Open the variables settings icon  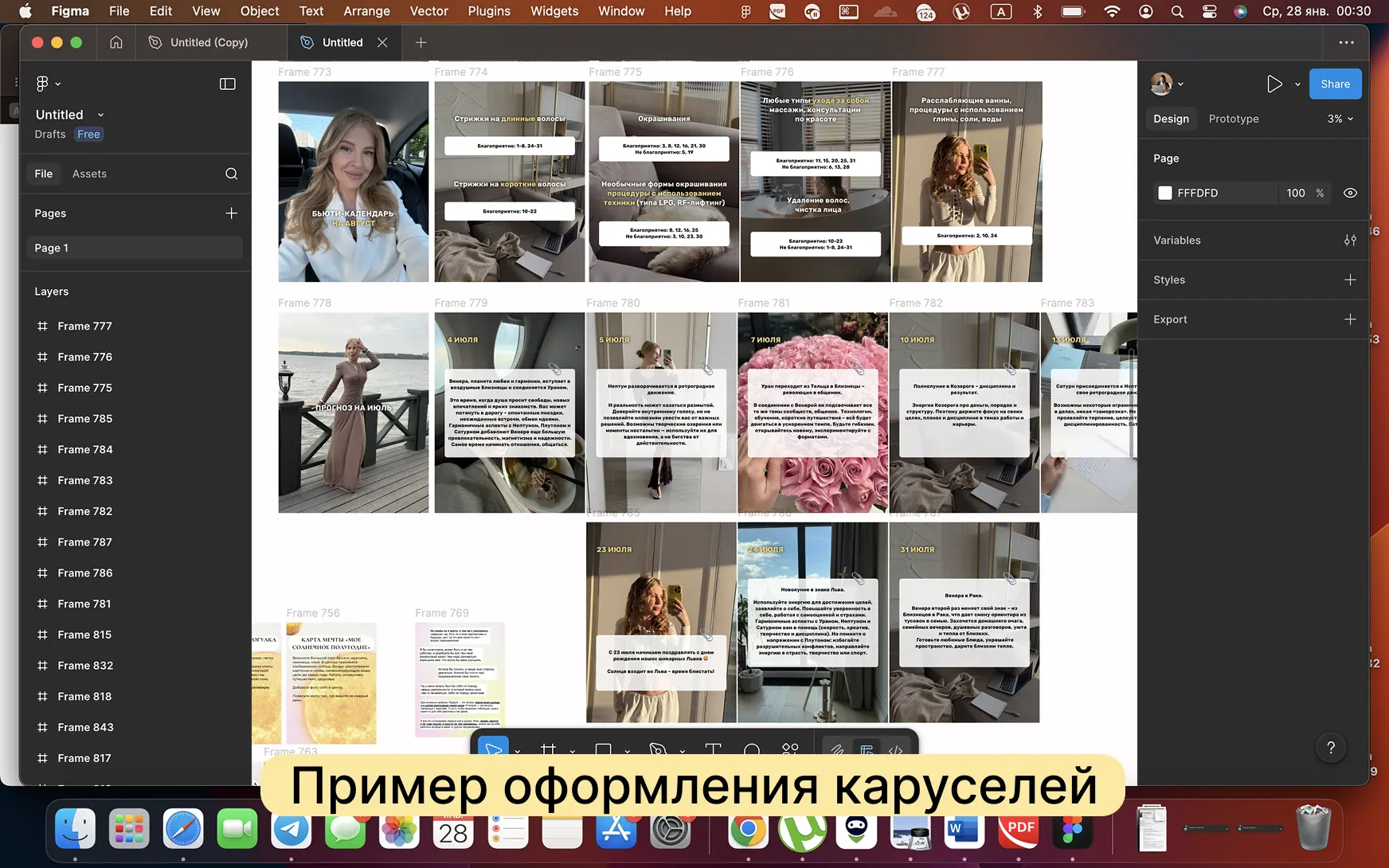(1350, 240)
